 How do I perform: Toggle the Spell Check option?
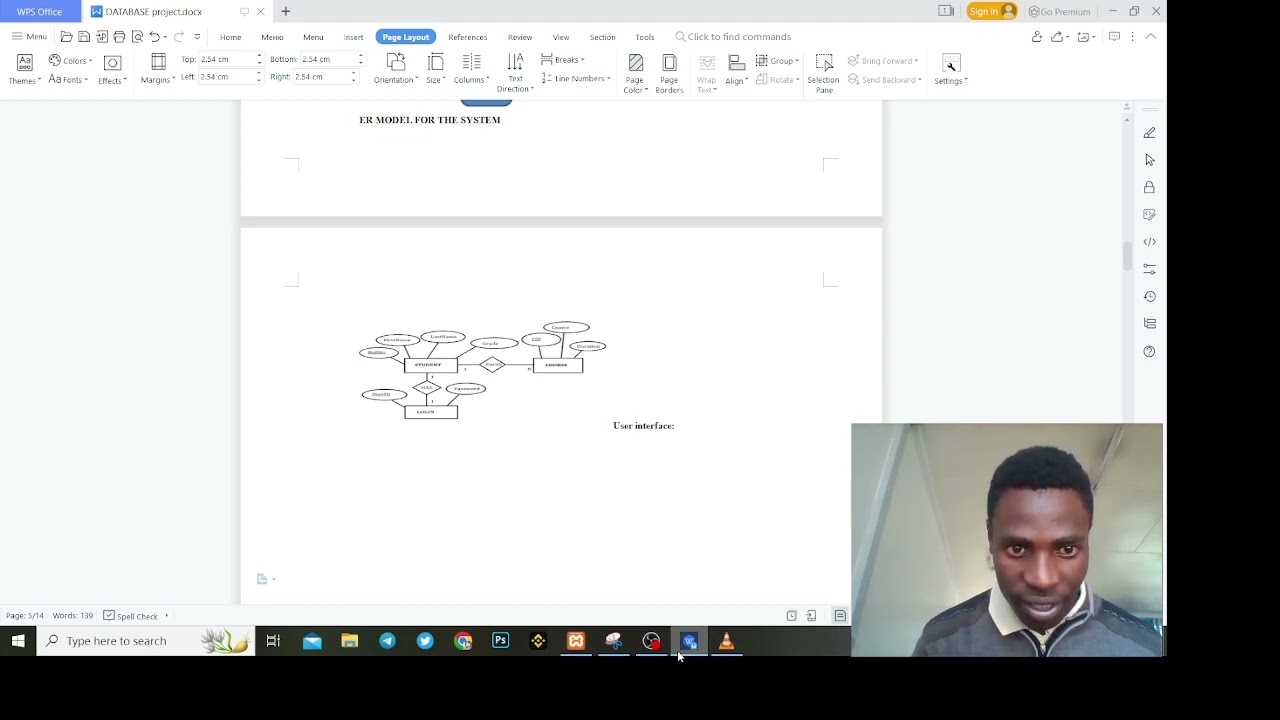[131, 616]
